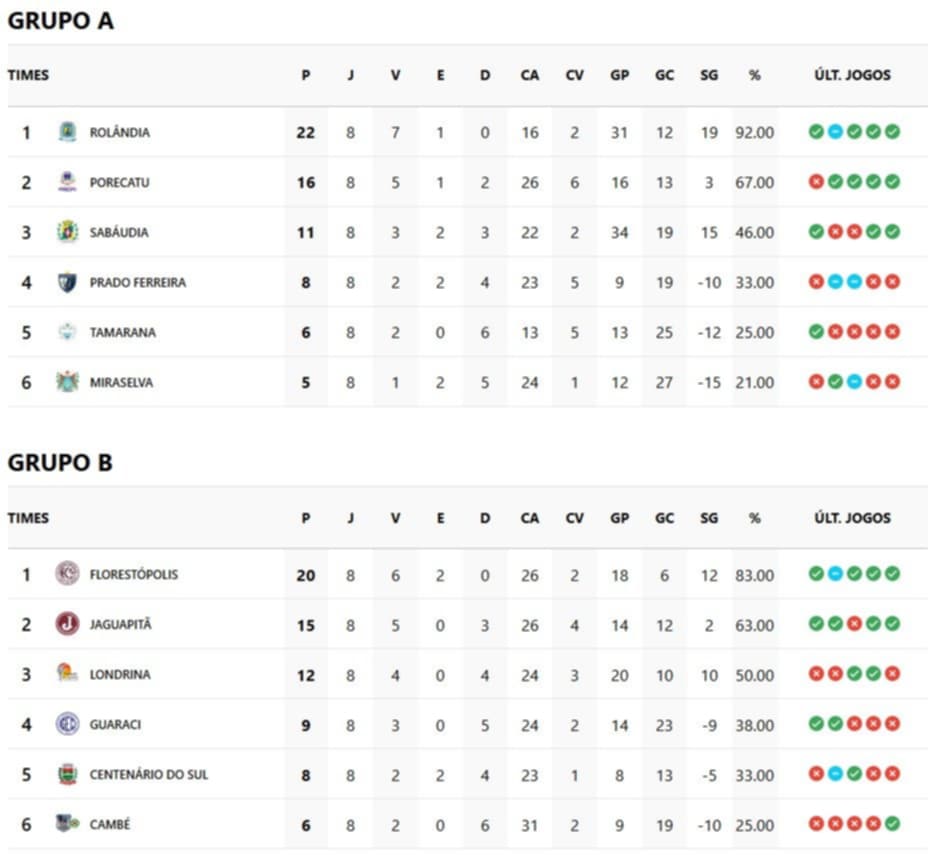
Task: Click Grupo B ÚLT. JOGOS column header
Action: (x=852, y=518)
